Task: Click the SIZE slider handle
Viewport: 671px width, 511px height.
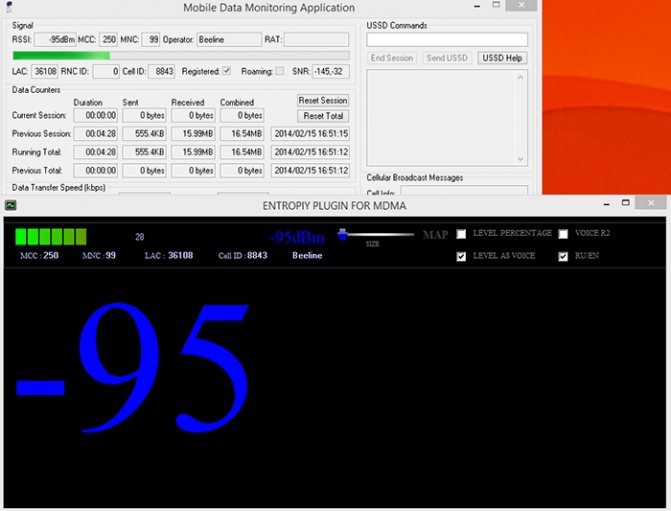Action: point(342,234)
